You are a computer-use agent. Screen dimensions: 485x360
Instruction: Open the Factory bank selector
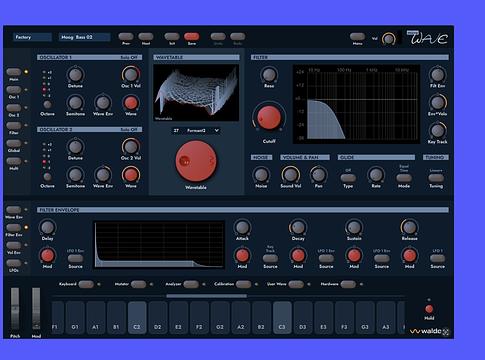click(32, 37)
